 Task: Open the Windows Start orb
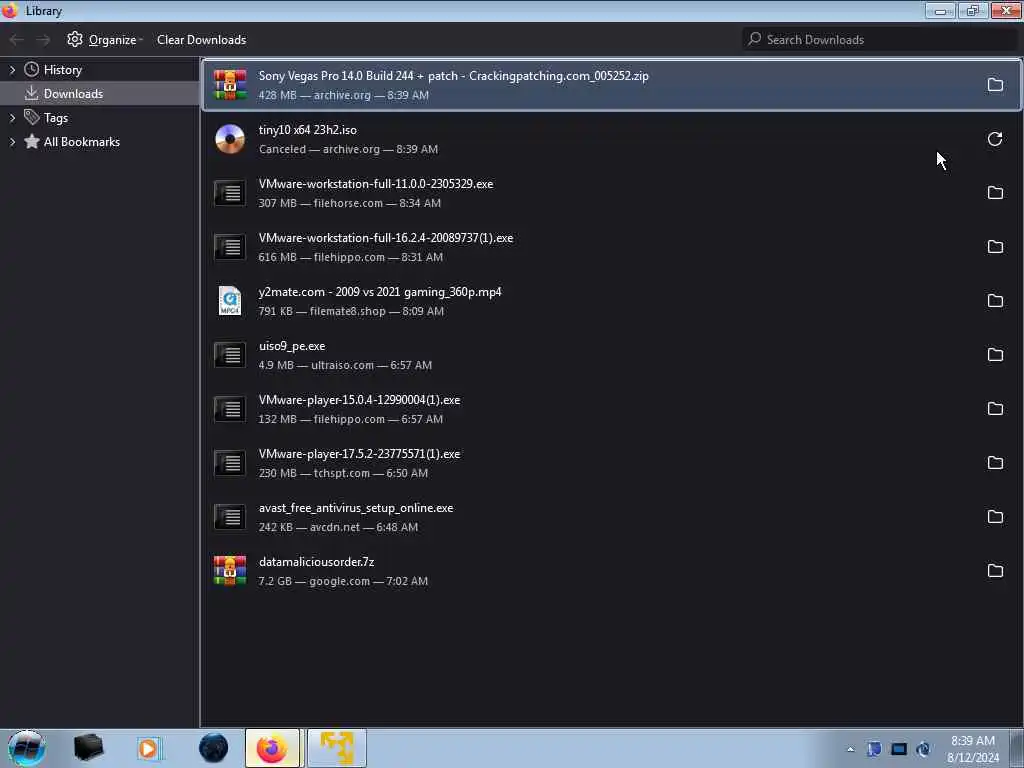point(26,748)
